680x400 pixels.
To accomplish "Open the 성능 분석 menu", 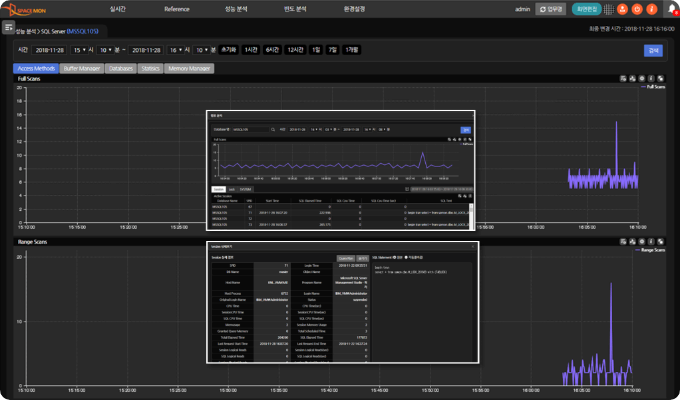I will point(236,9).
